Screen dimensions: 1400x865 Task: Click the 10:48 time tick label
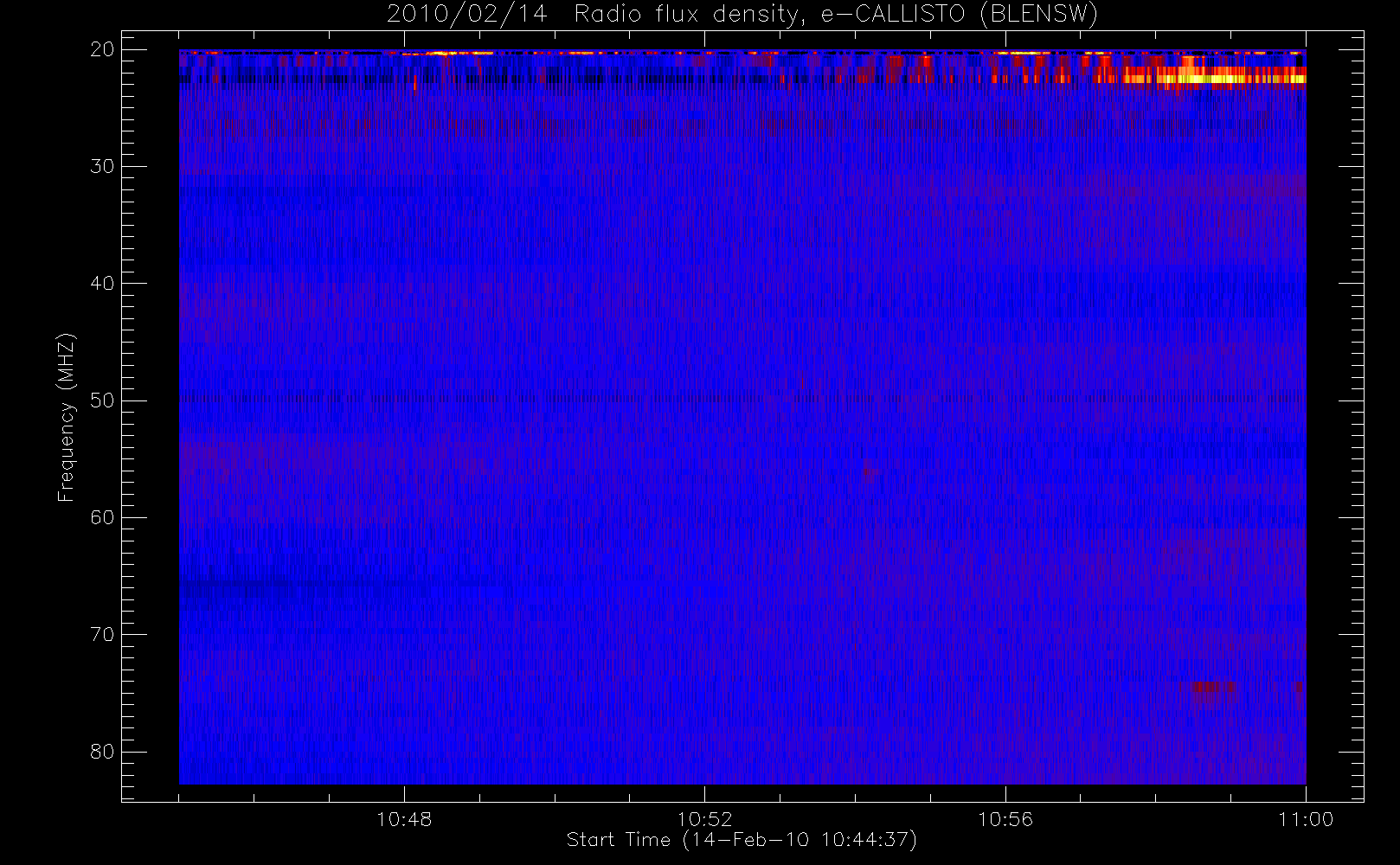tap(404, 819)
